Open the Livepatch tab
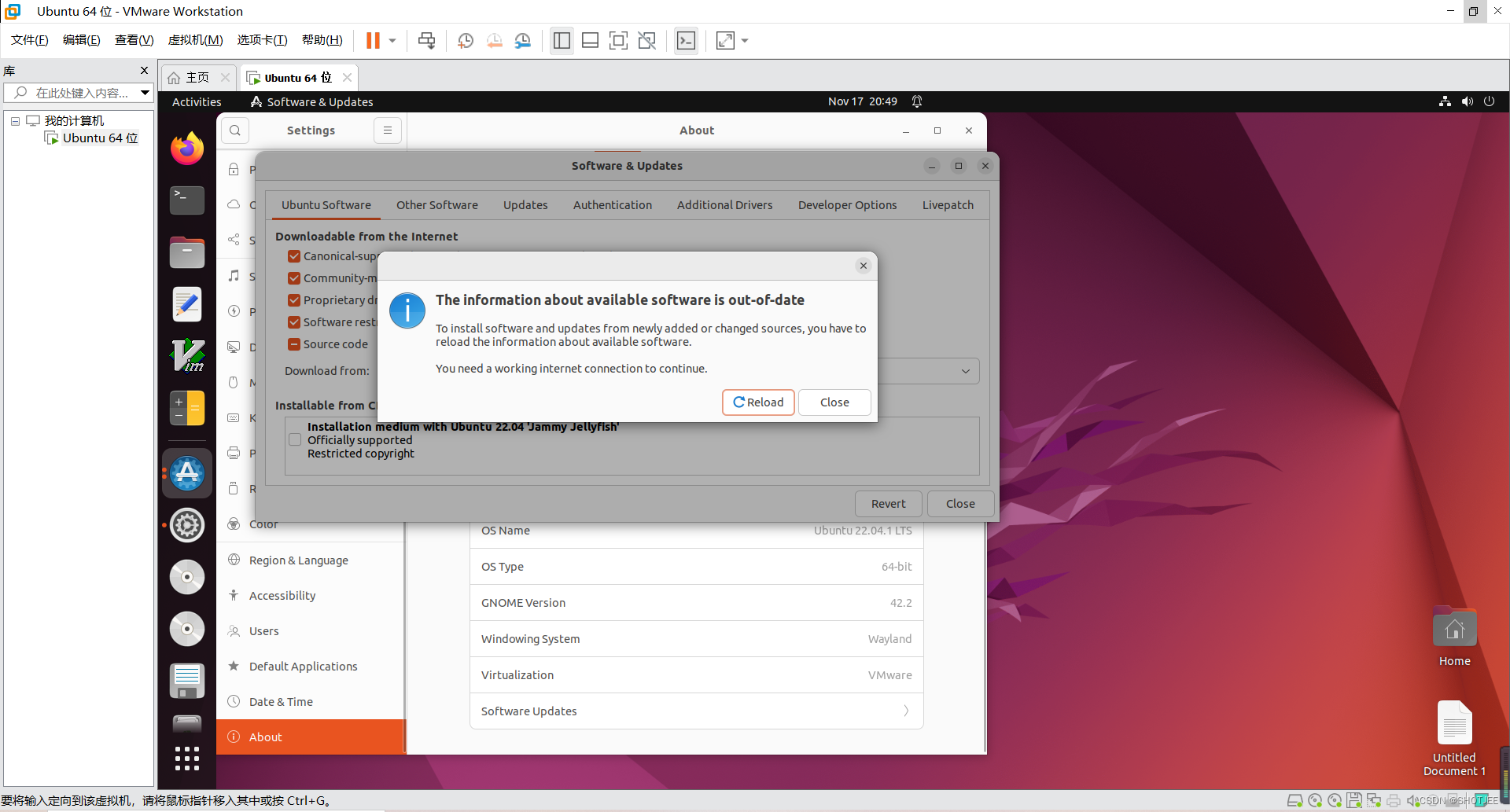1510x812 pixels. pos(948,205)
